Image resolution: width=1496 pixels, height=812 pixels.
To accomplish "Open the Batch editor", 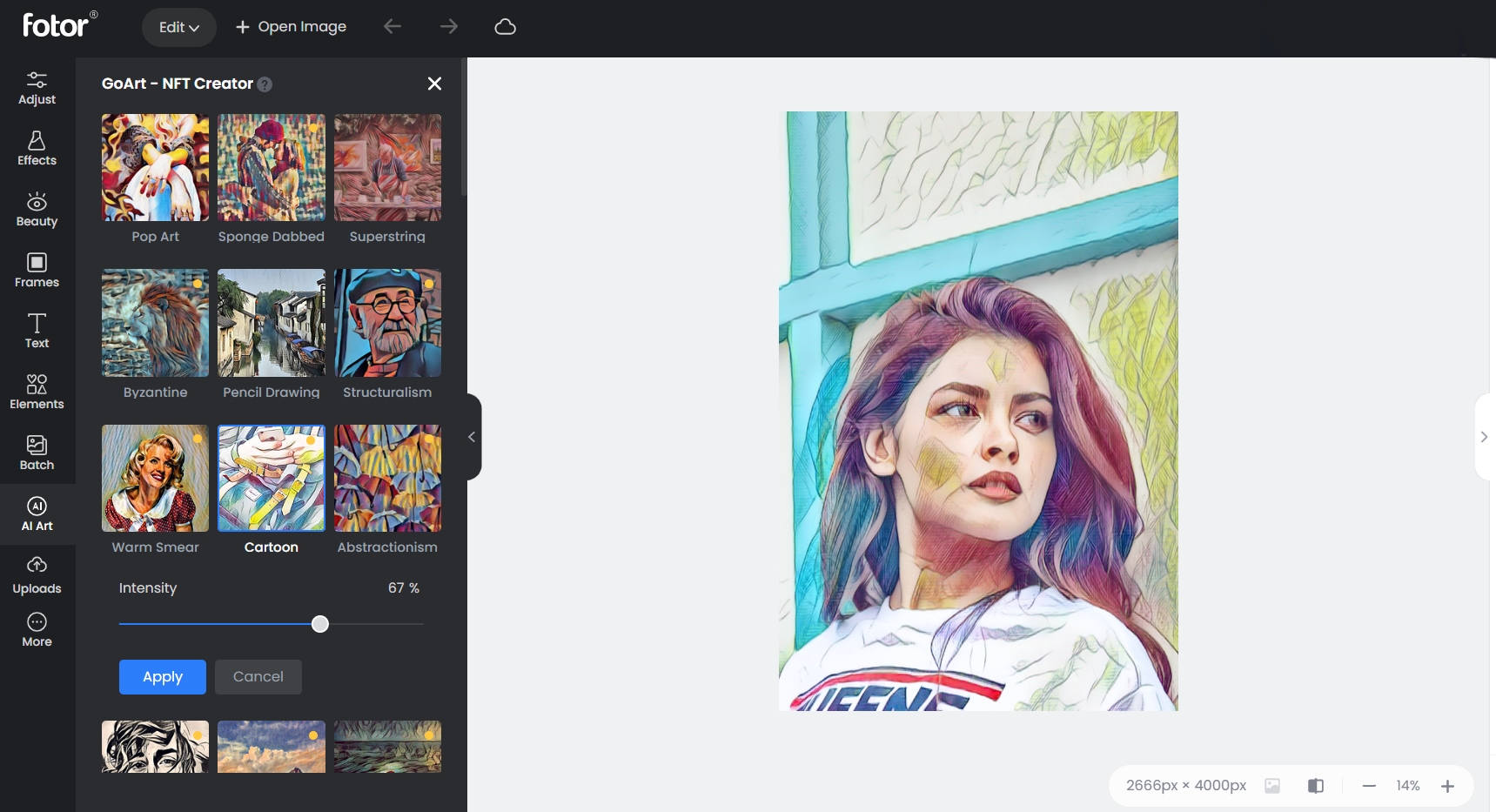I will click(37, 453).
